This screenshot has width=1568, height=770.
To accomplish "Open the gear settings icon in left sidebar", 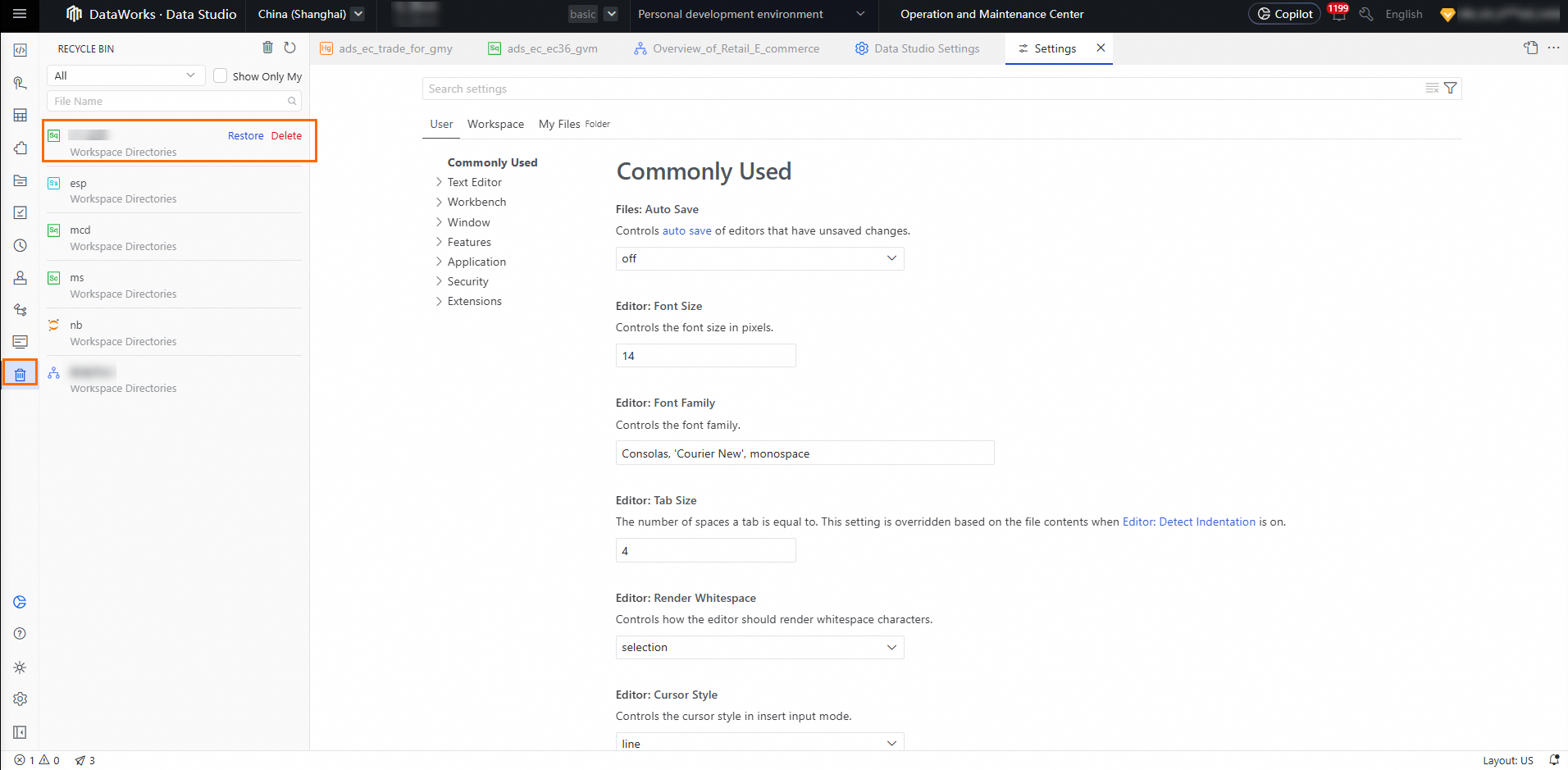I will pyautogui.click(x=21, y=699).
